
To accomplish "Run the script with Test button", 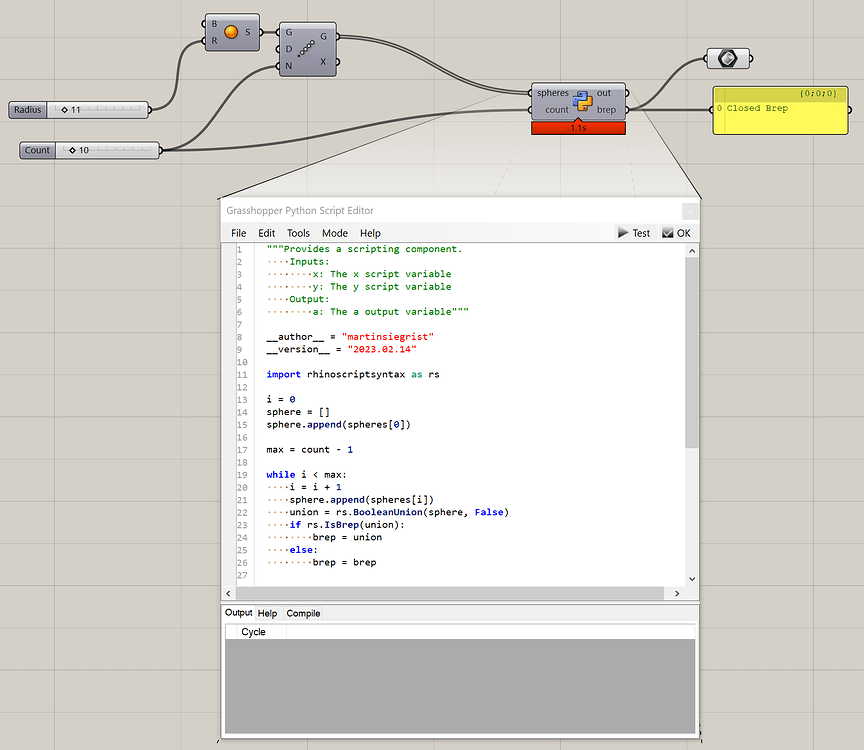I will click(x=634, y=233).
